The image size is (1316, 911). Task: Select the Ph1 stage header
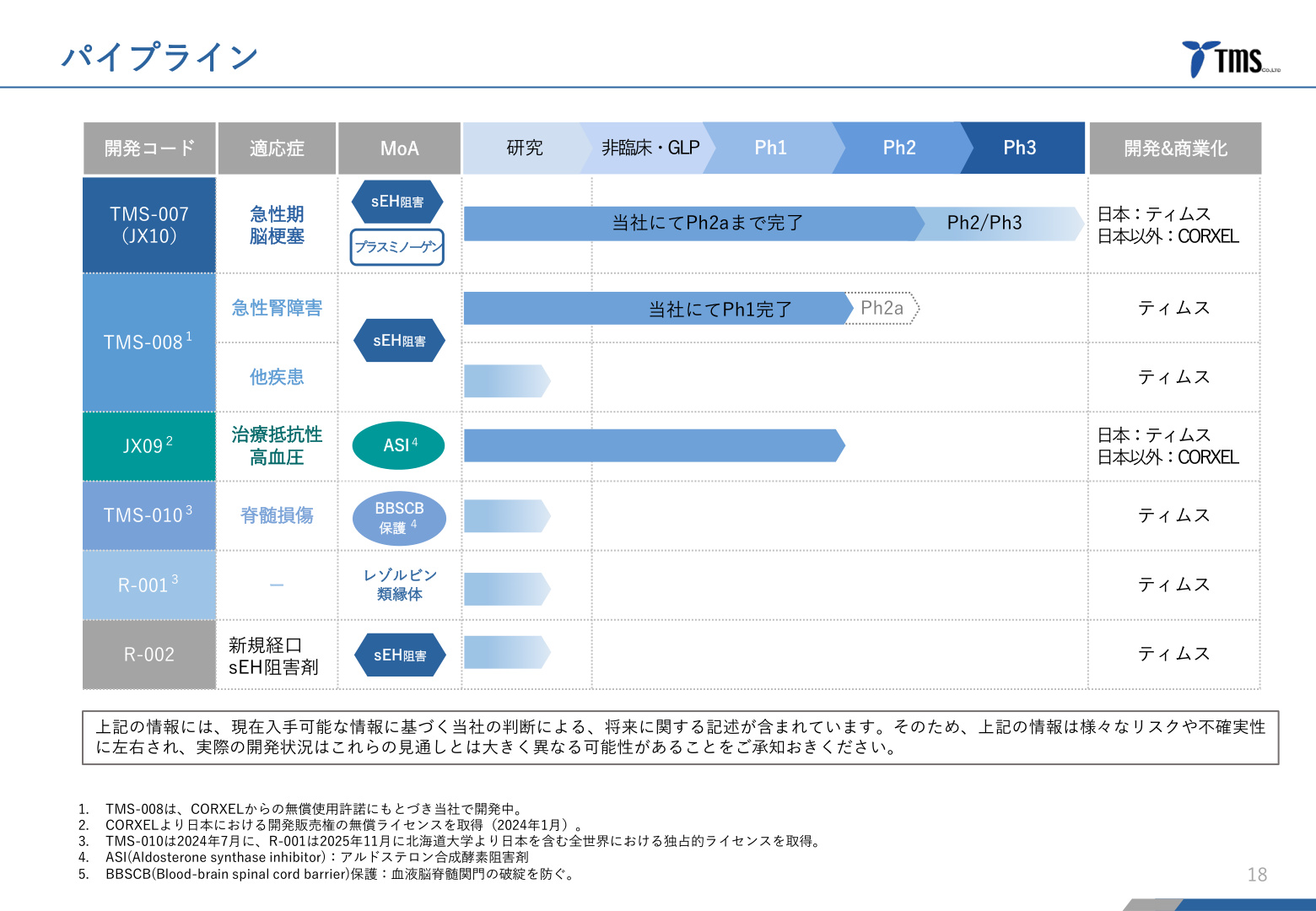(771, 148)
